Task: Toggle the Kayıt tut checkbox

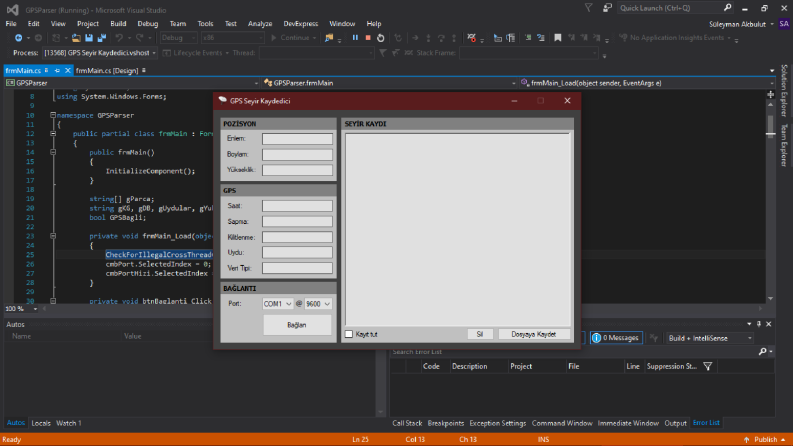Action: (x=349, y=334)
